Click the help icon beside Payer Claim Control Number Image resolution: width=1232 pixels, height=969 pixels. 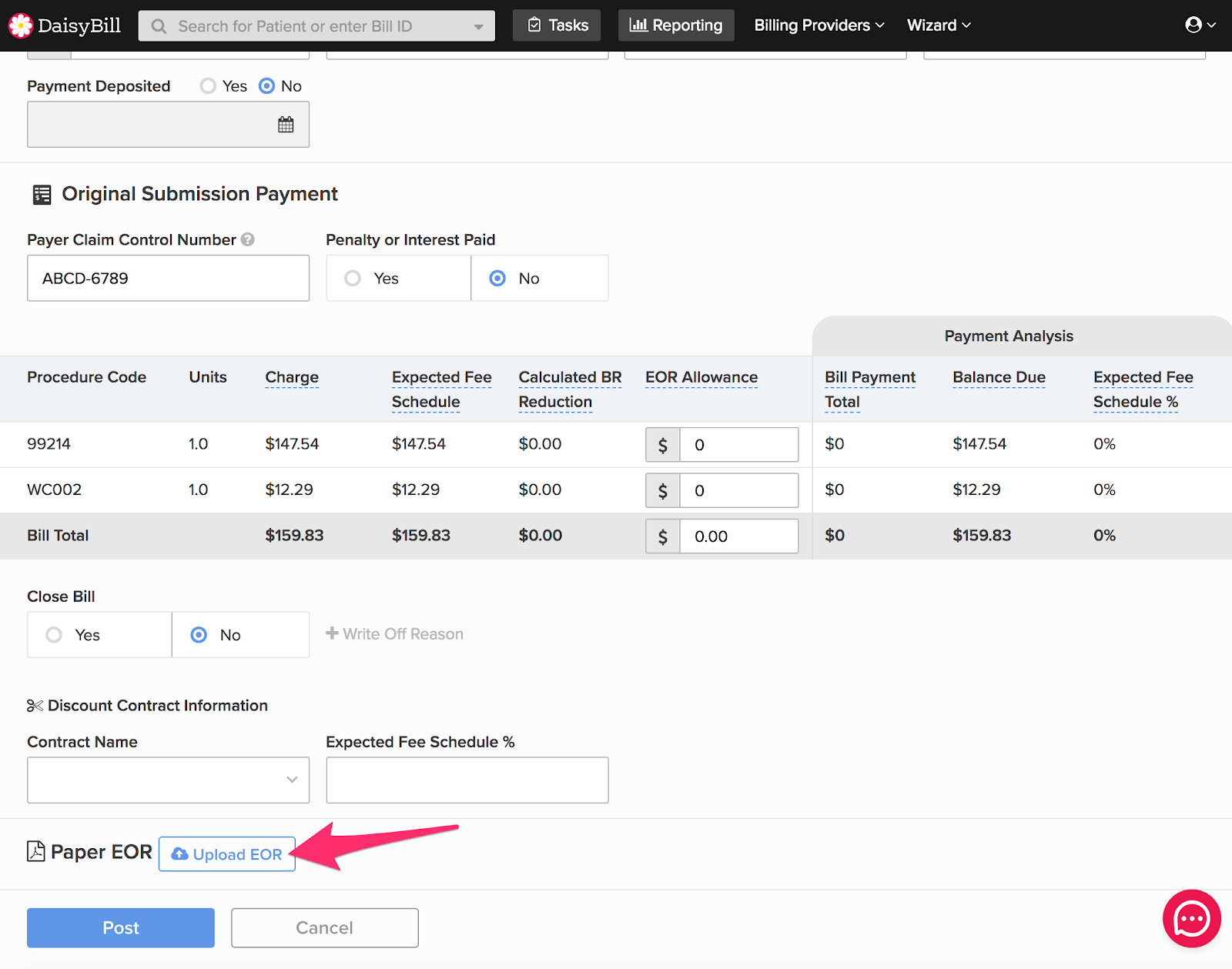tap(248, 239)
